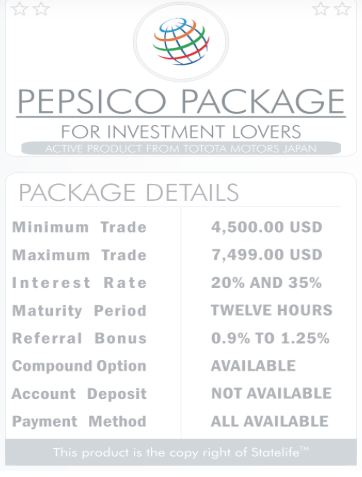Click ALL AVAILABLE payment method value
The width and height of the screenshot is (362, 477).
[x=270, y=421]
